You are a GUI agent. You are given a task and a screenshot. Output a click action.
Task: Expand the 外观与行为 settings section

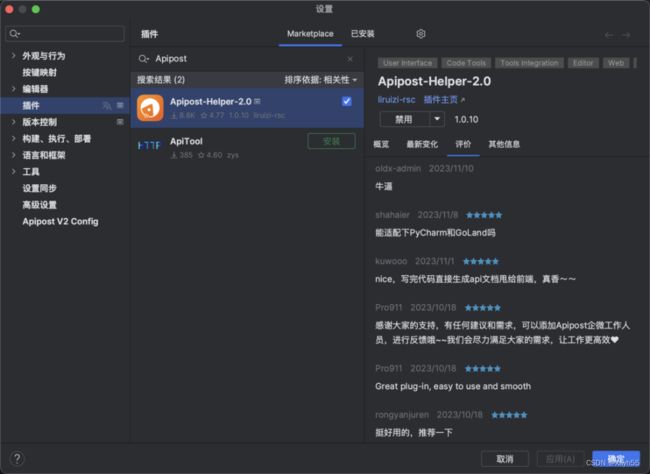(x=13, y=56)
